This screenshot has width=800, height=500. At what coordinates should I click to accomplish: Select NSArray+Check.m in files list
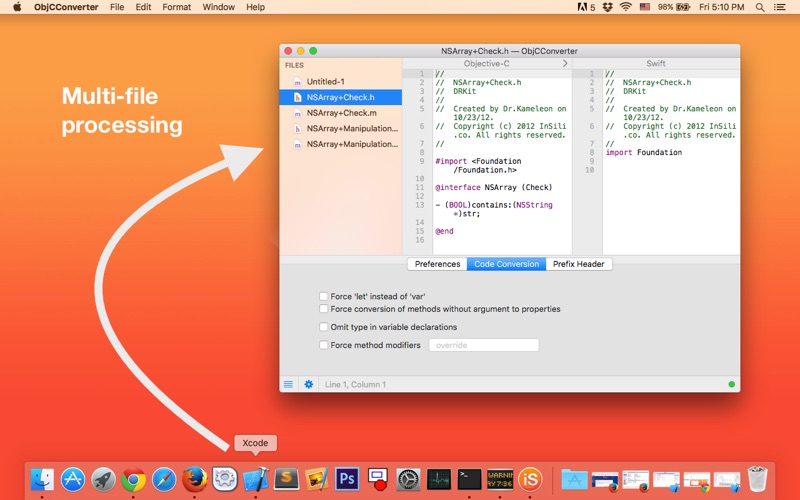pos(341,113)
